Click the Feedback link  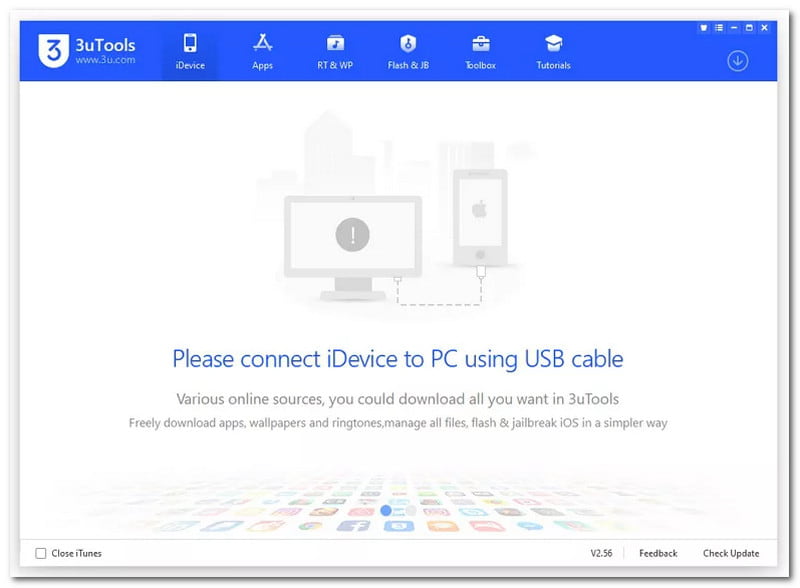pyautogui.click(x=658, y=553)
